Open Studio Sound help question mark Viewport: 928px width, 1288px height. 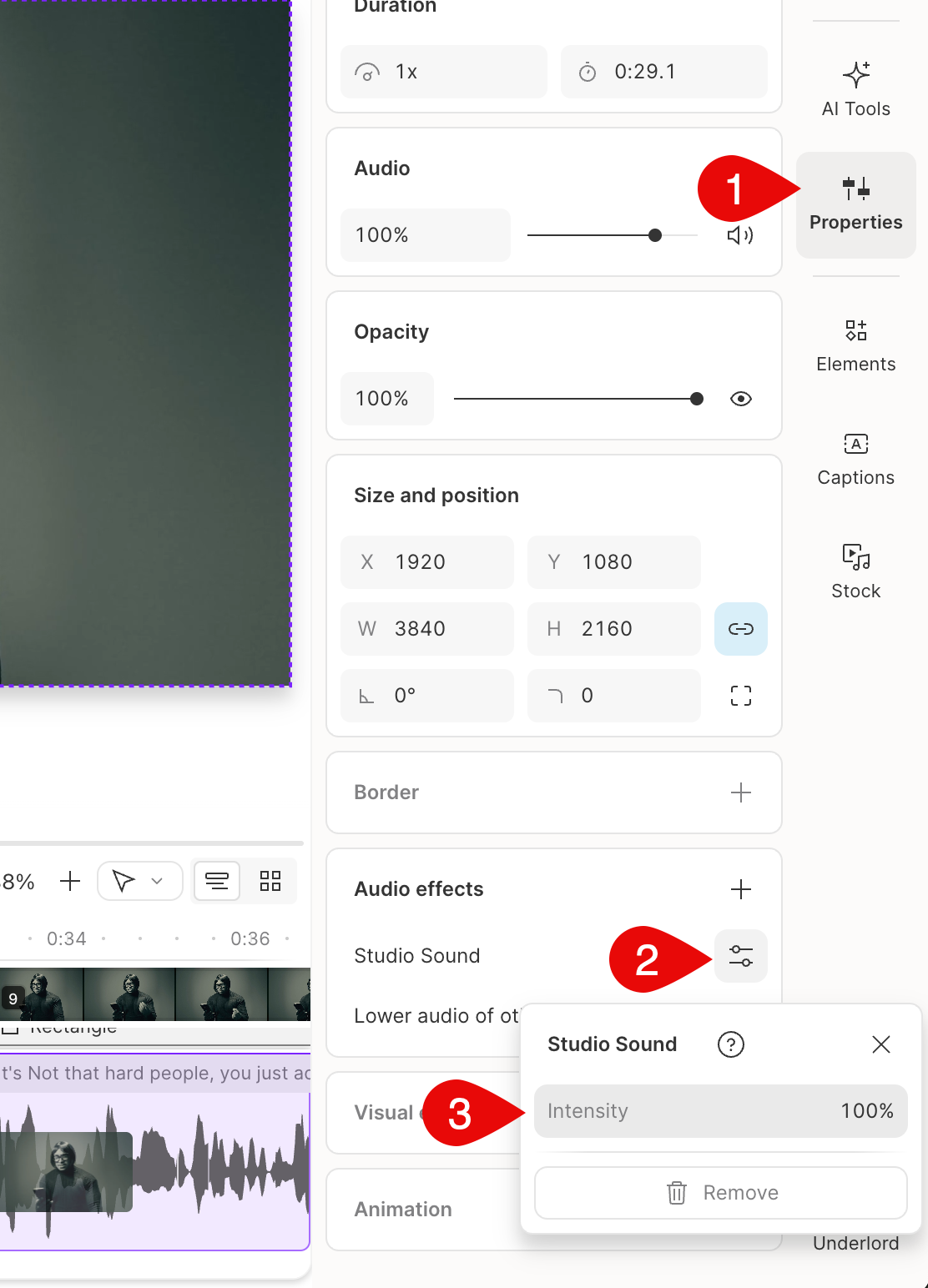click(730, 1044)
